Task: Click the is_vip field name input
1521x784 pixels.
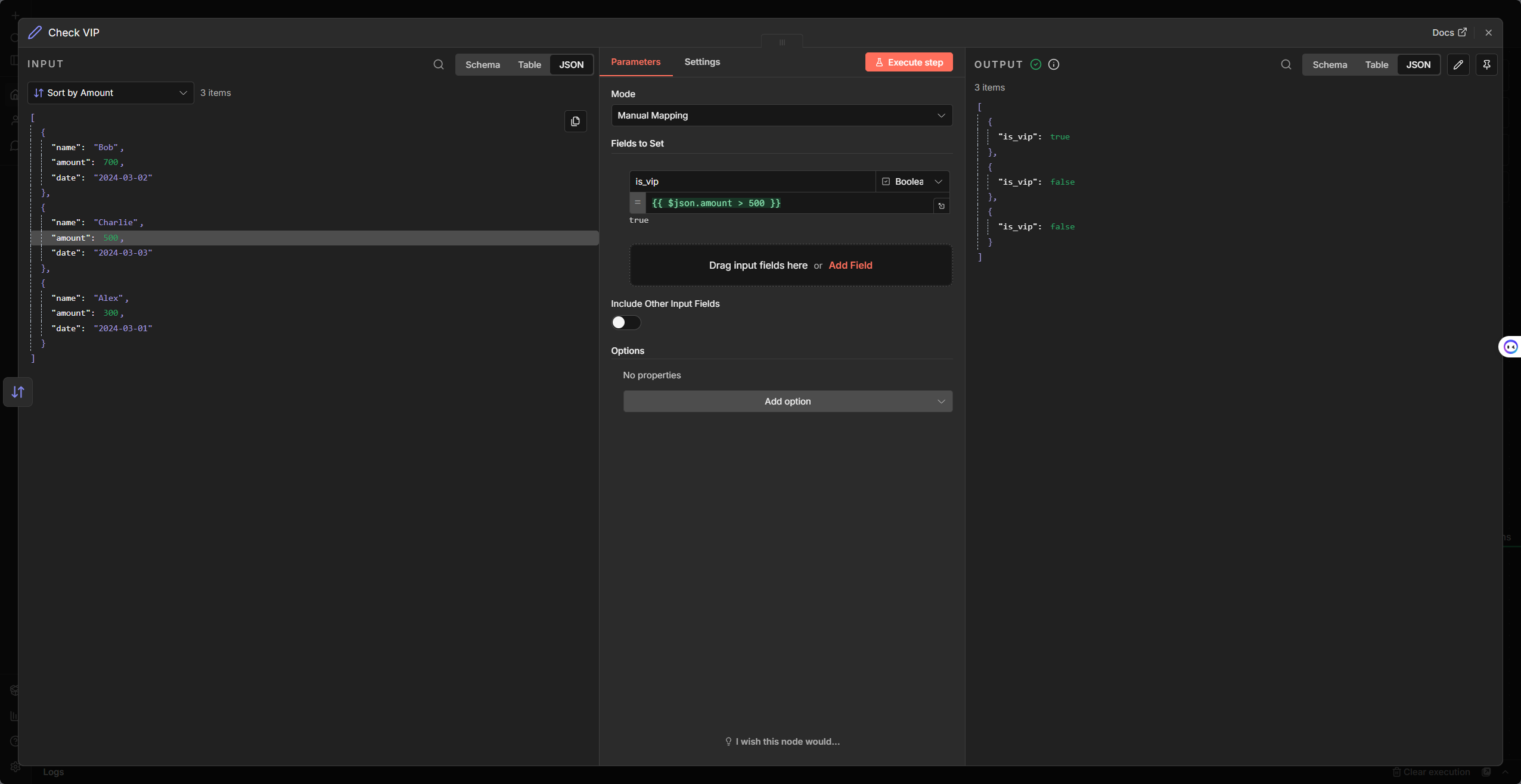Action: point(751,182)
